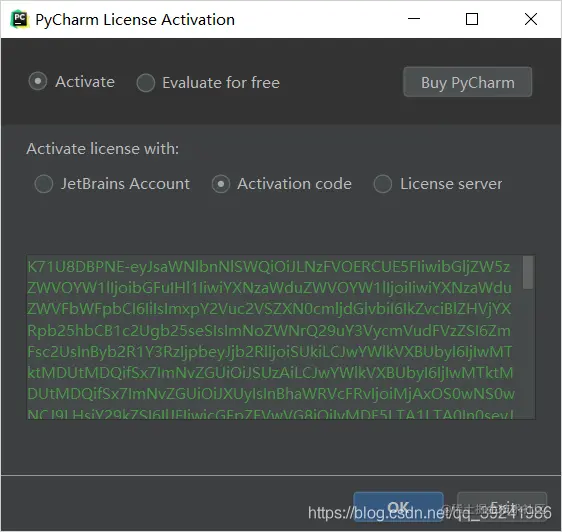Click the Evaluate for free label
562x532 pixels.
[x=221, y=83]
